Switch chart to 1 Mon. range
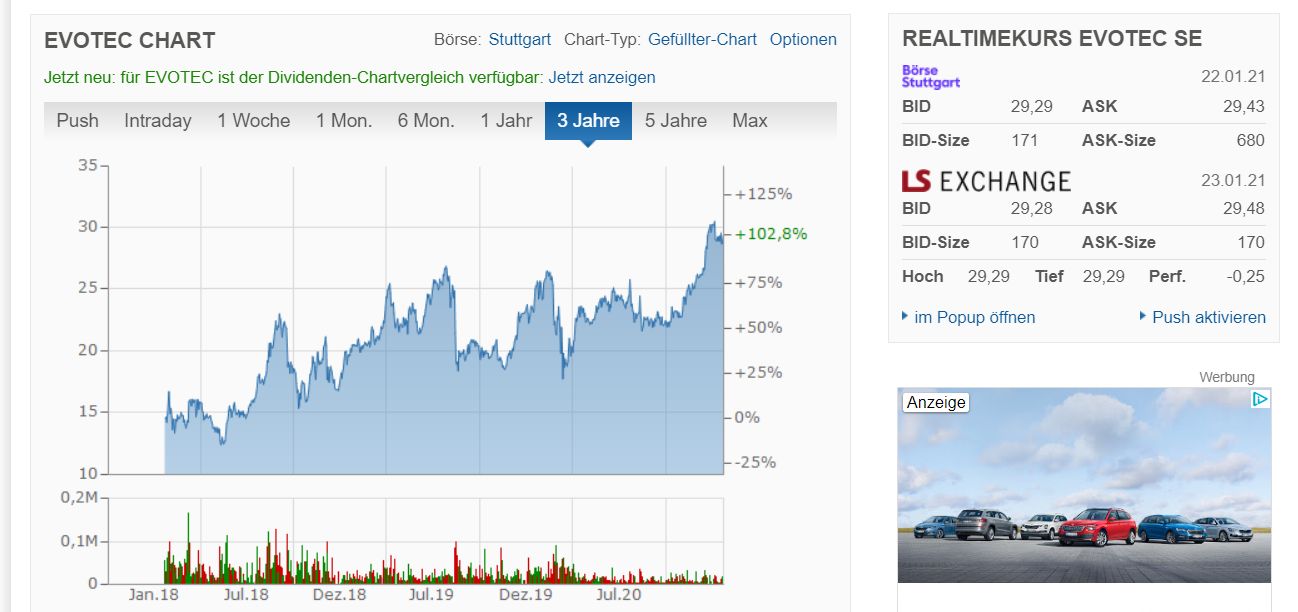The image size is (1298, 612). pos(344,121)
